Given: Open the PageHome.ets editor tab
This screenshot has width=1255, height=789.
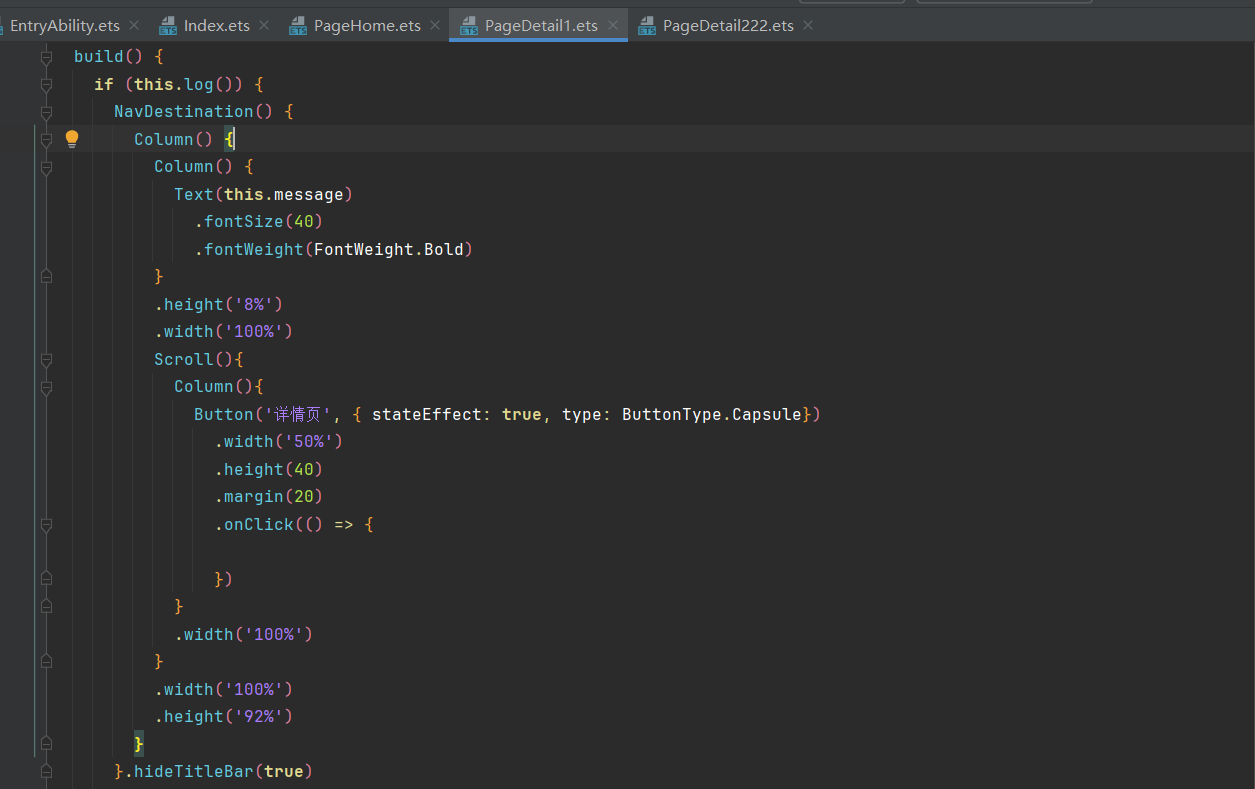Looking at the screenshot, I should tap(367, 26).
